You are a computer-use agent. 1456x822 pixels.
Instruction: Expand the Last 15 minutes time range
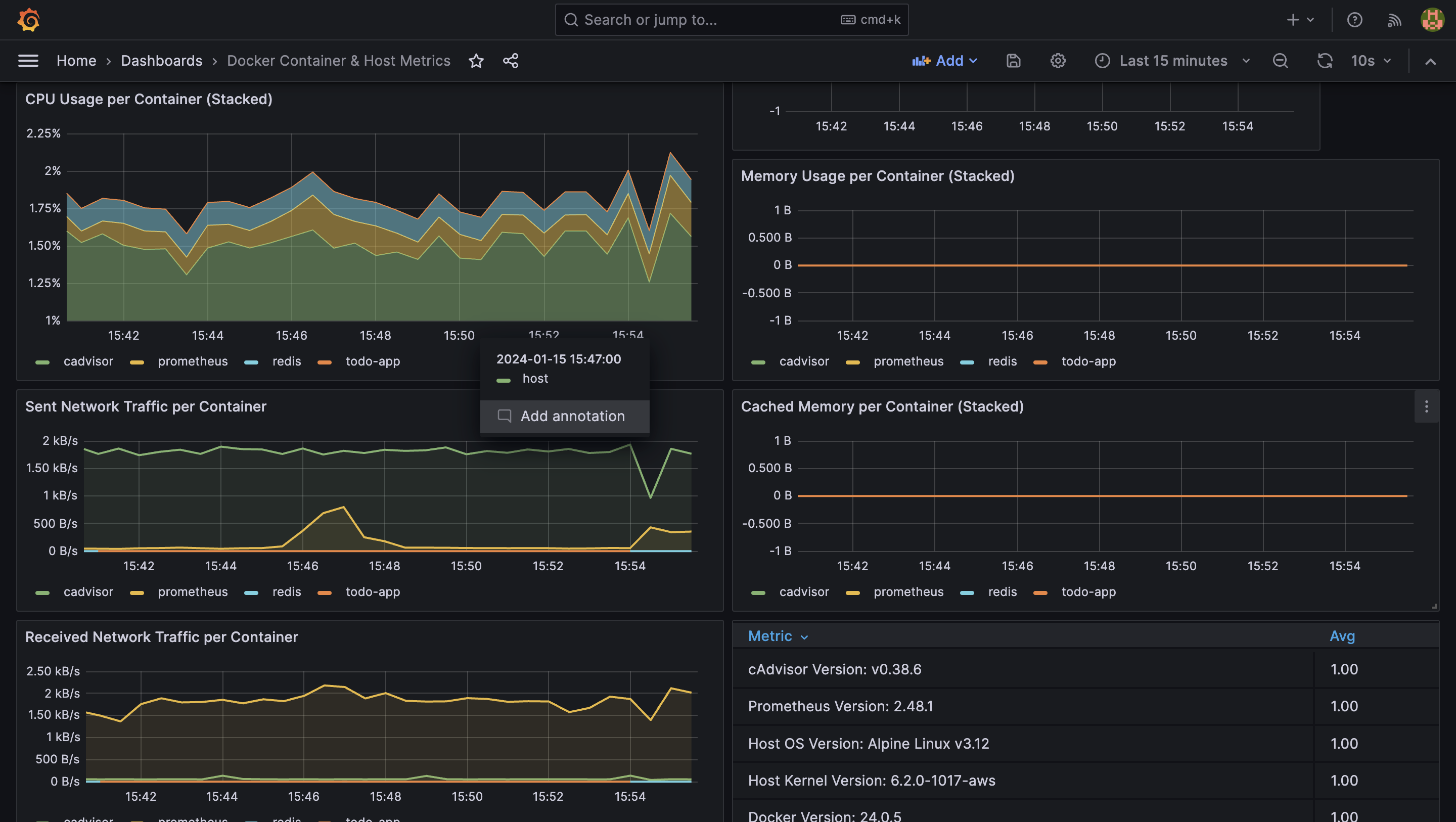point(1173,60)
